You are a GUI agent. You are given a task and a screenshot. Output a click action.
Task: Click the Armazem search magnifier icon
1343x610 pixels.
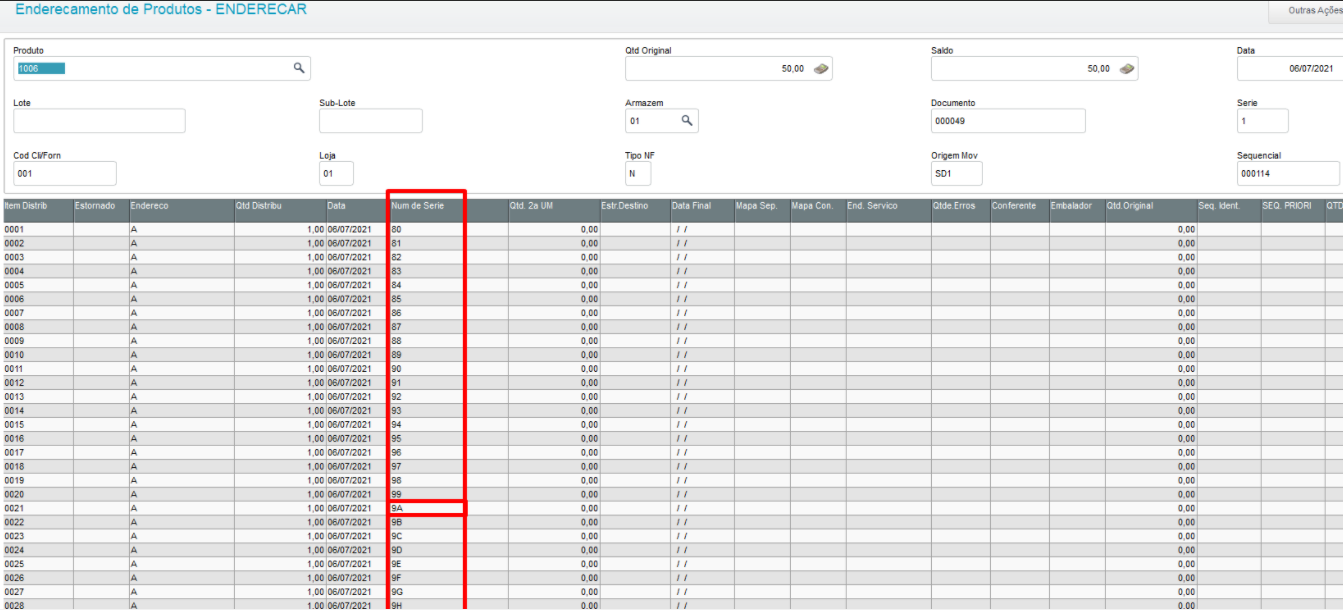(687, 121)
